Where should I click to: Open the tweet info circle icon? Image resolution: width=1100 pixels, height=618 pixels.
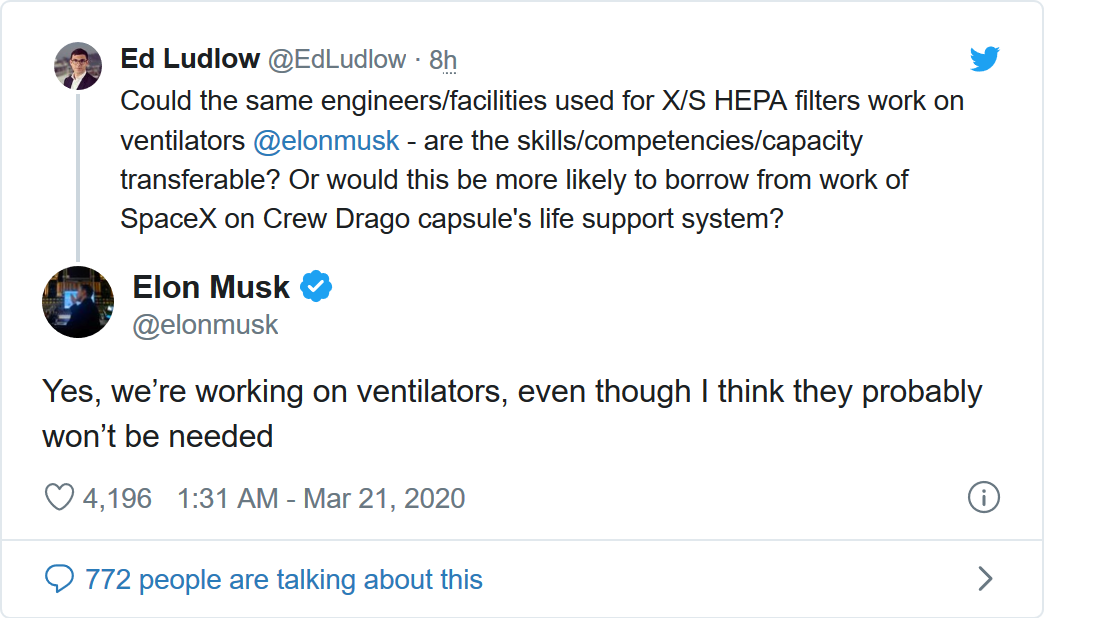(x=984, y=498)
